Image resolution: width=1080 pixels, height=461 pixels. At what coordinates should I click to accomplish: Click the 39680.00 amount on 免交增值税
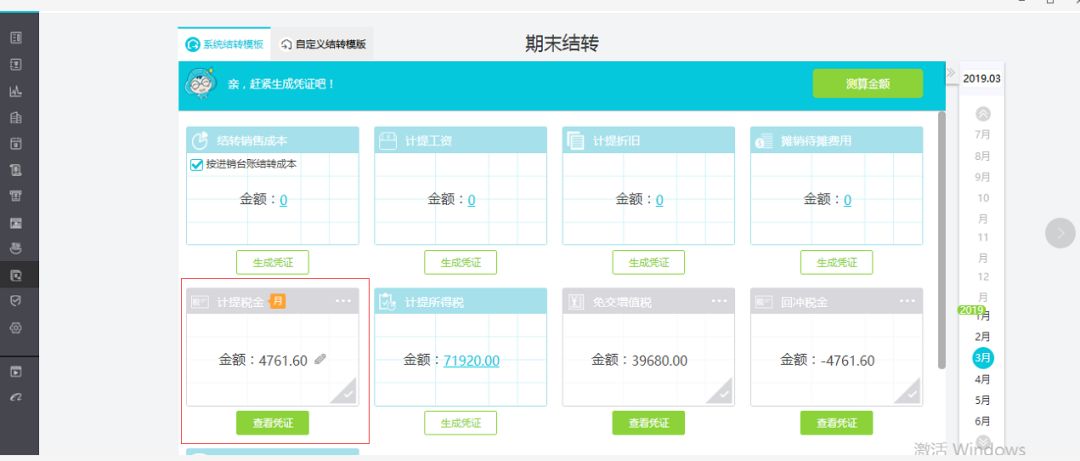(x=659, y=360)
